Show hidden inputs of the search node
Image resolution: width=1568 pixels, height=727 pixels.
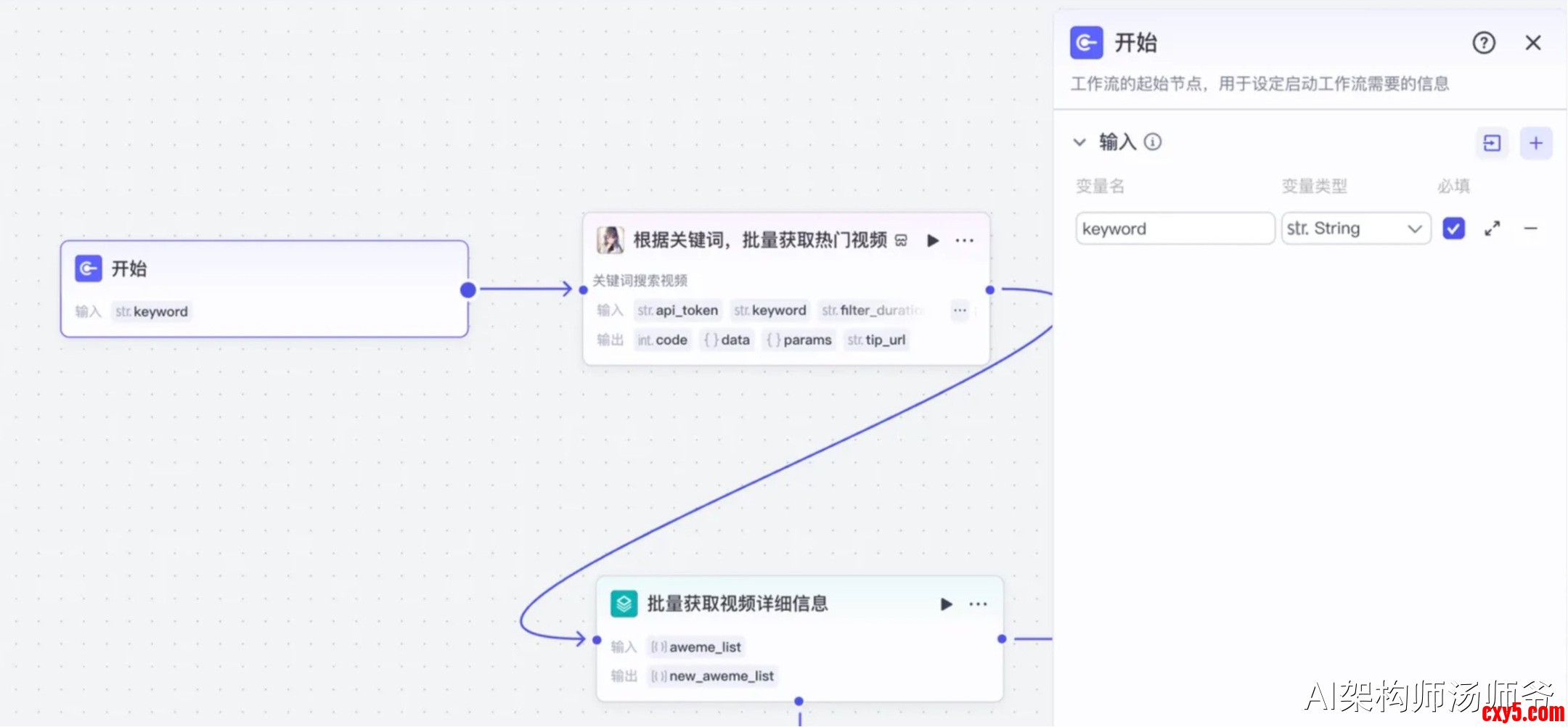960,311
